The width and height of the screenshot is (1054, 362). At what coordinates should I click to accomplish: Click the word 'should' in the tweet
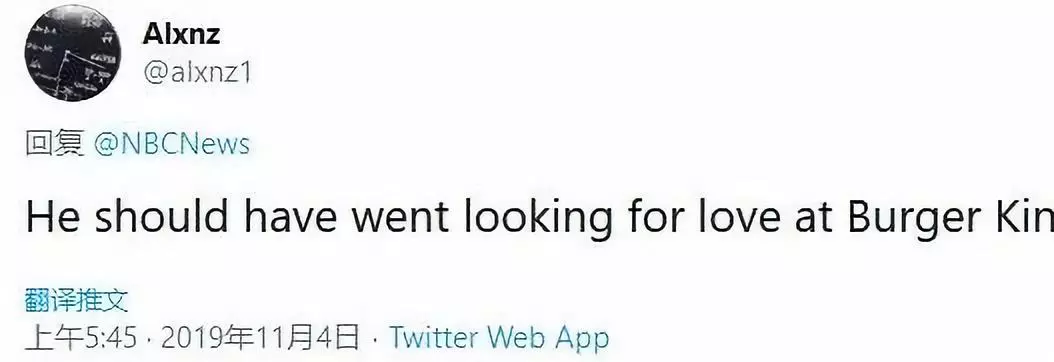tap(162, 216)
